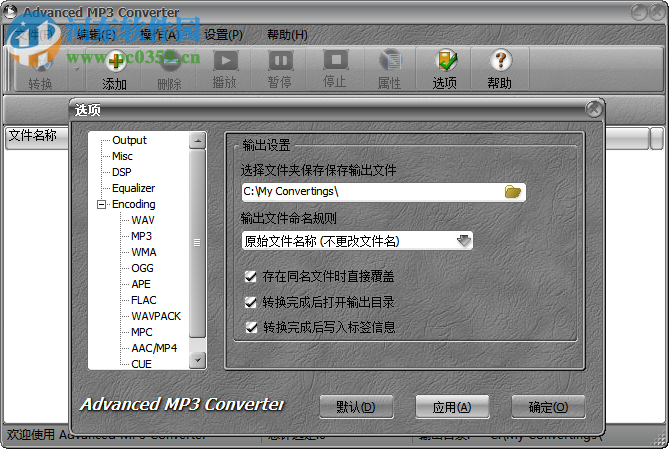Open the dropdown arrow beside Convert icon
The width and height of the screenshot is (669, 449).
coord(77,68)
